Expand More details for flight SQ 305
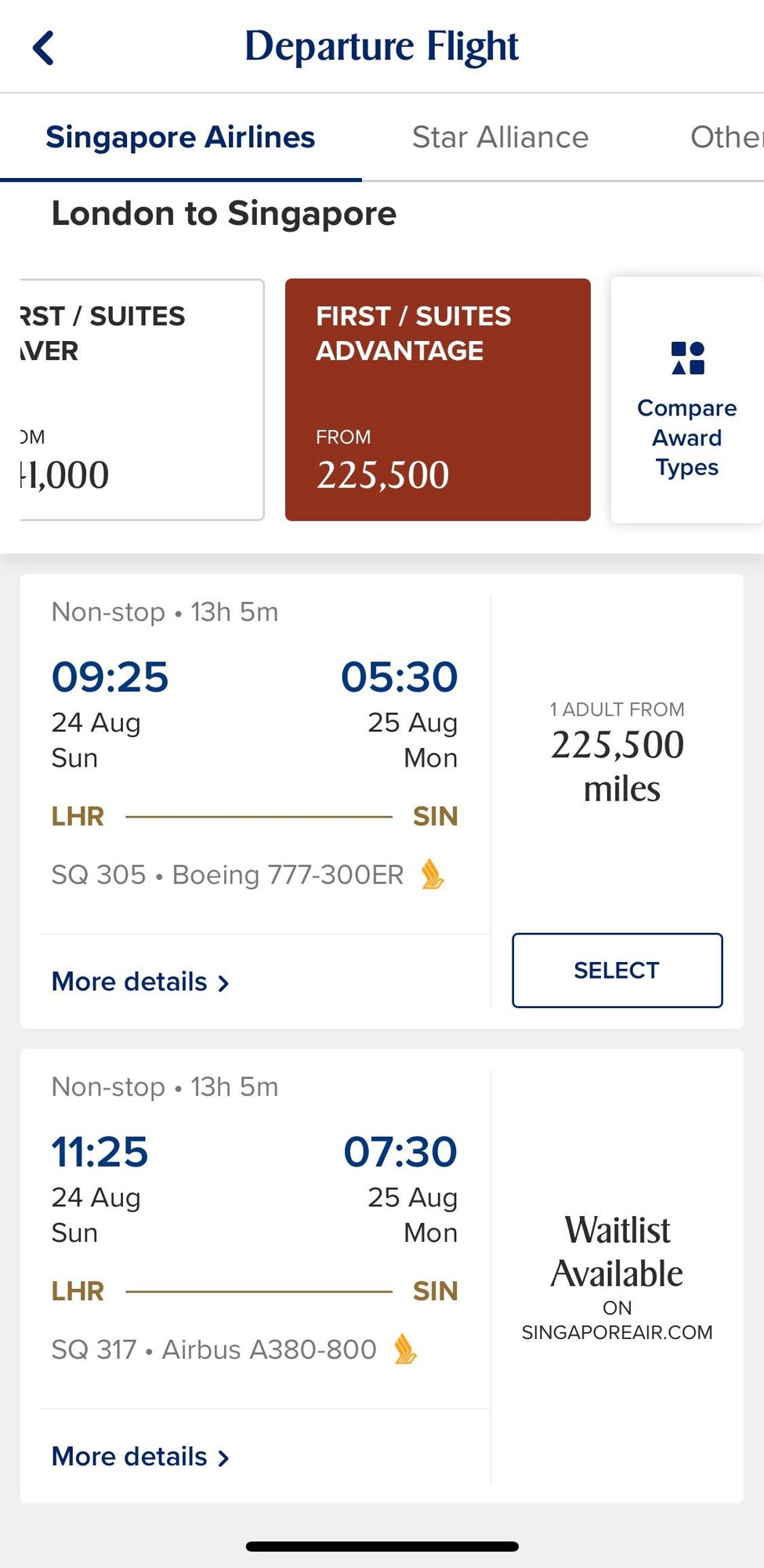The image size is (764, 1568). pyautogui.click(x=130, y=982)
